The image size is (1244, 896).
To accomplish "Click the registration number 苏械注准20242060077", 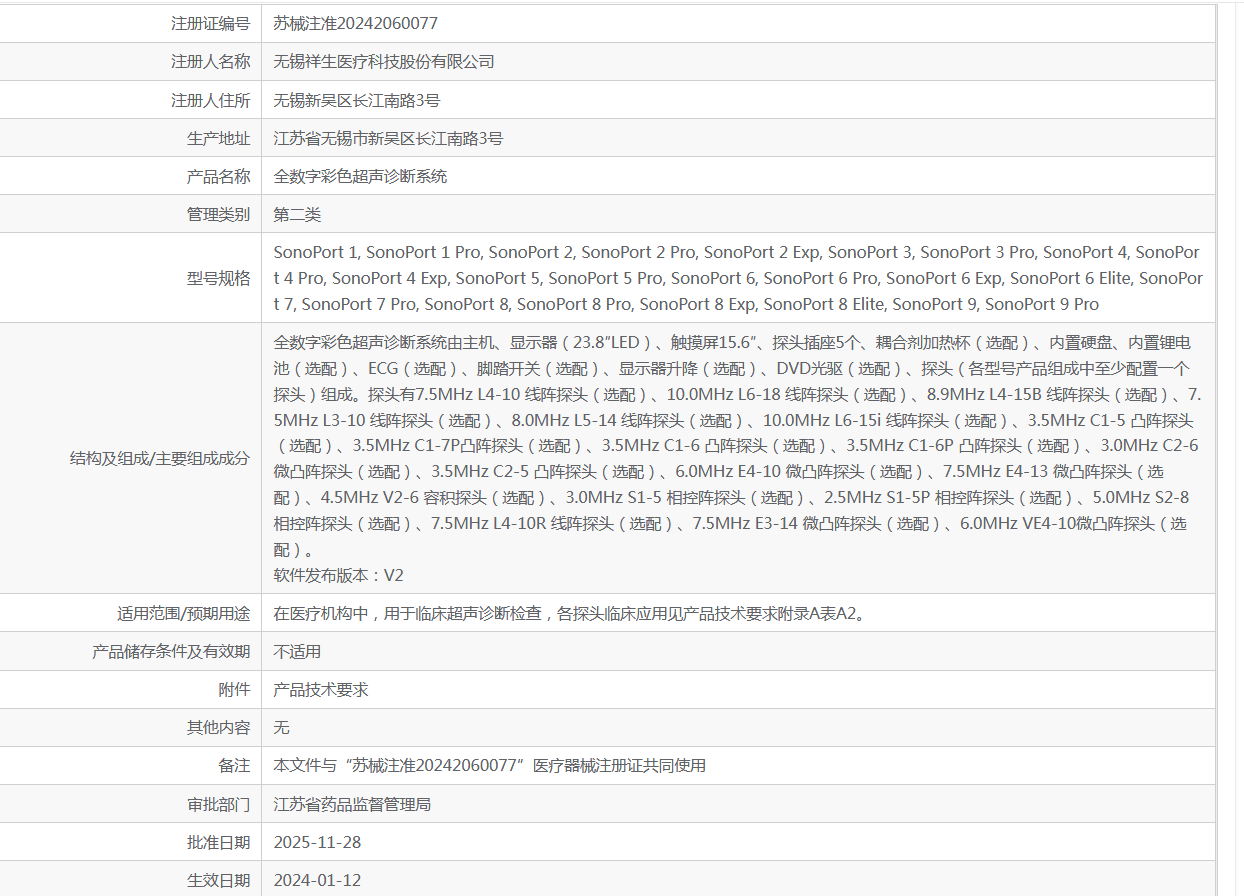I will 356,23.
